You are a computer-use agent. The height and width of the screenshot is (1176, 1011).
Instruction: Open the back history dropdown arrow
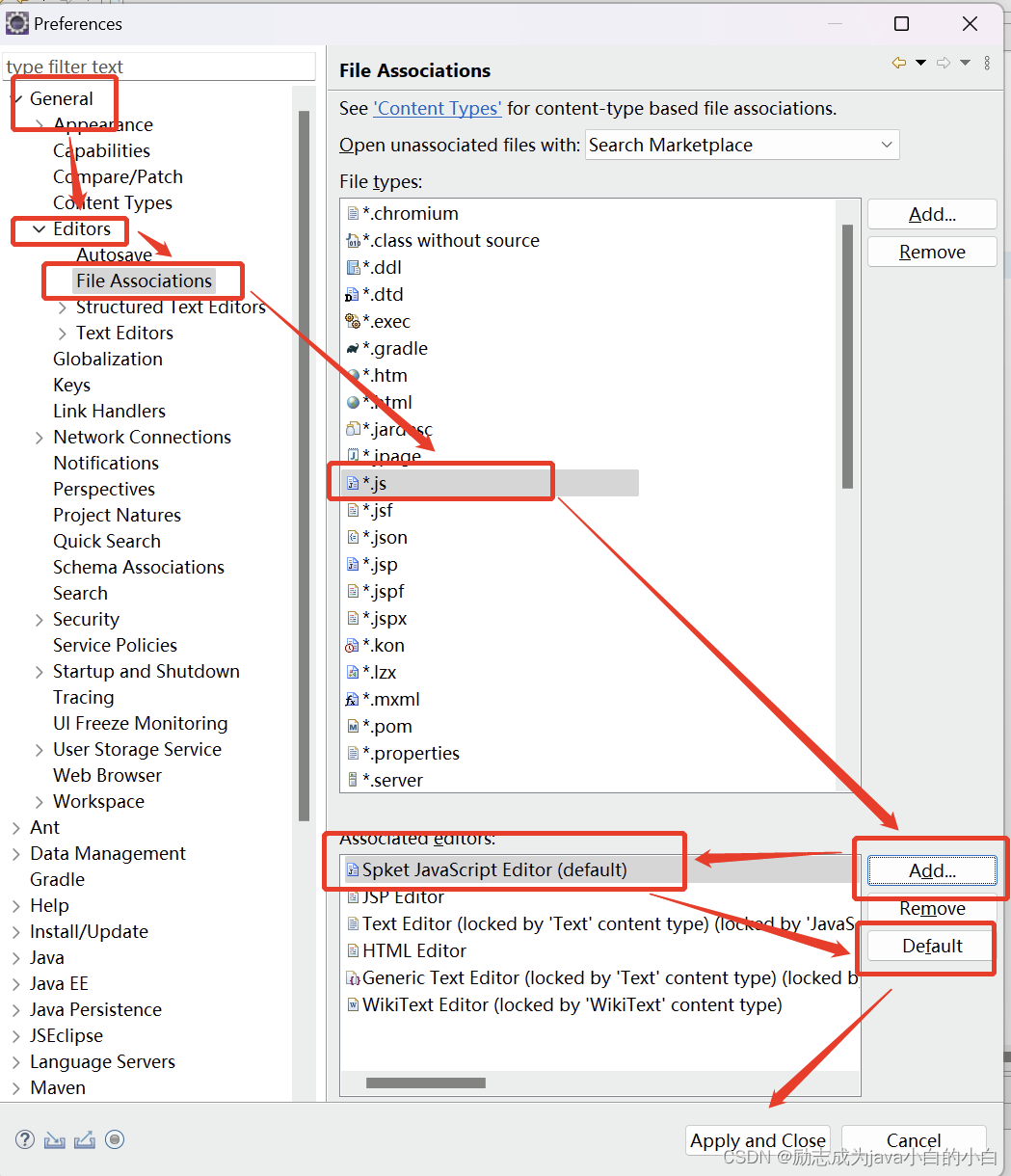(x=920, y=63)
